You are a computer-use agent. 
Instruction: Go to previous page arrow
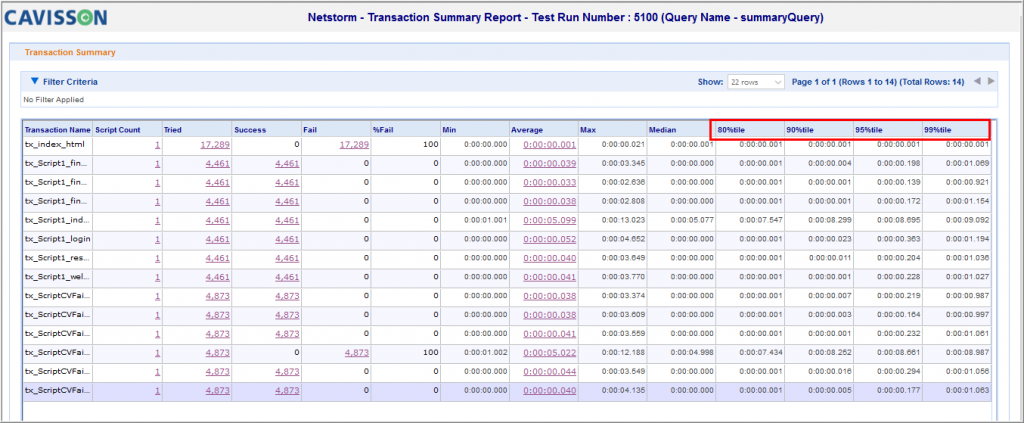click(977, 82)
